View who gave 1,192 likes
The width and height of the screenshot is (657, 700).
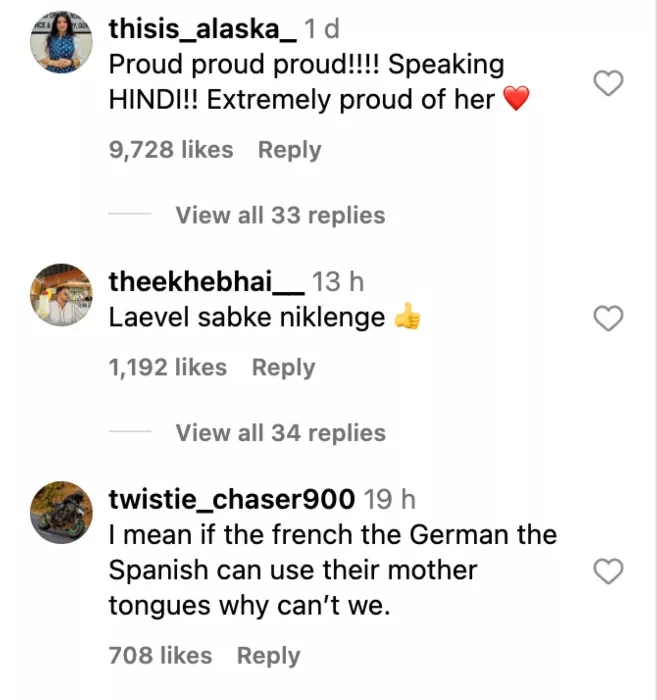168,368
